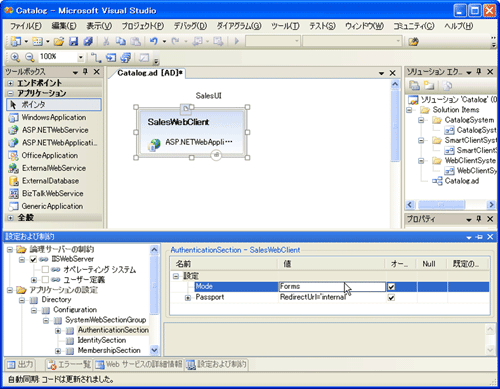
Task: Switch to Web Service Details tab
Action: tap(139, 365)
